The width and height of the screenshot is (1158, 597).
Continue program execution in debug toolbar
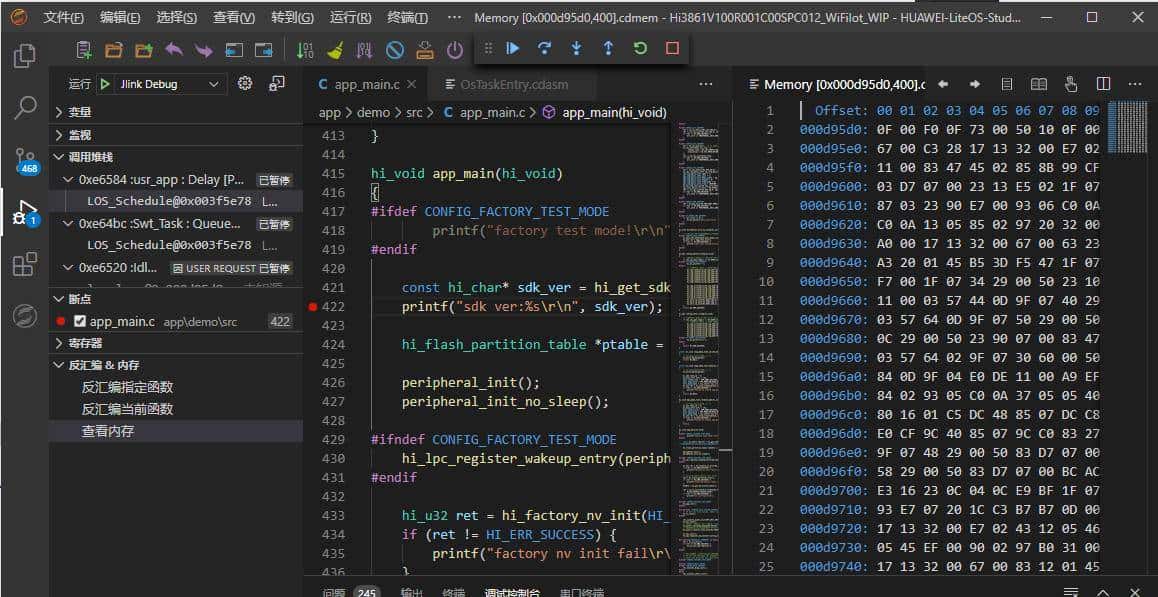[x=513, y=48]
